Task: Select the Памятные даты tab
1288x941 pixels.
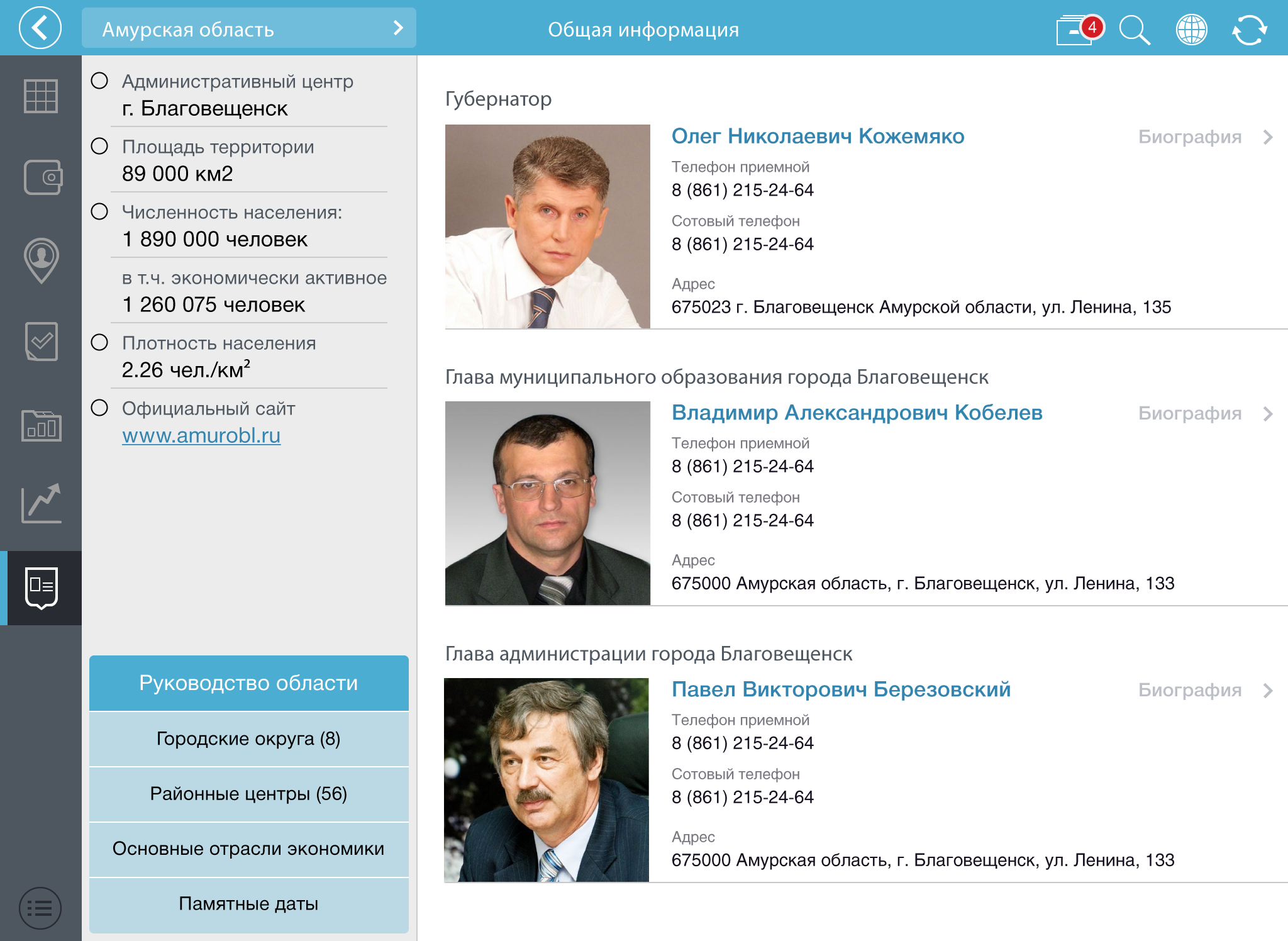Action: pyautogui.click(x=249, y=905)
